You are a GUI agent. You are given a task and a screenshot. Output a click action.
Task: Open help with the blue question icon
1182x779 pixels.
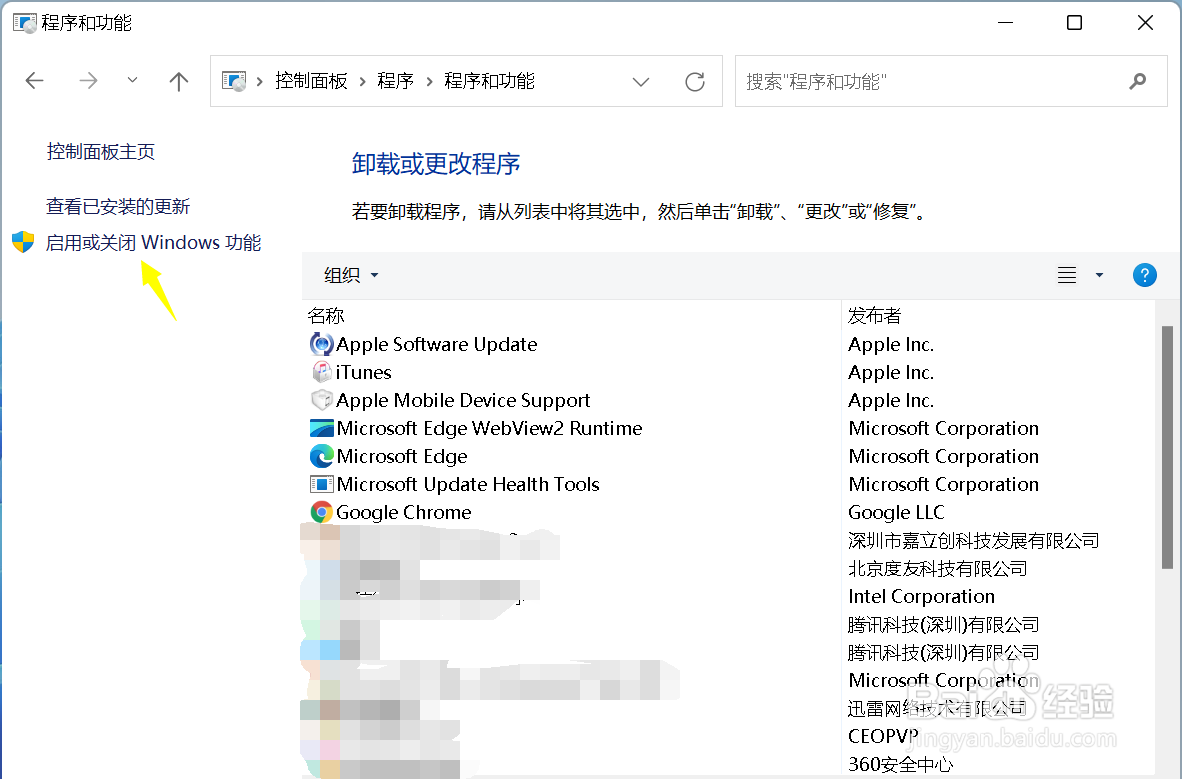click(x=1144, y=275)
